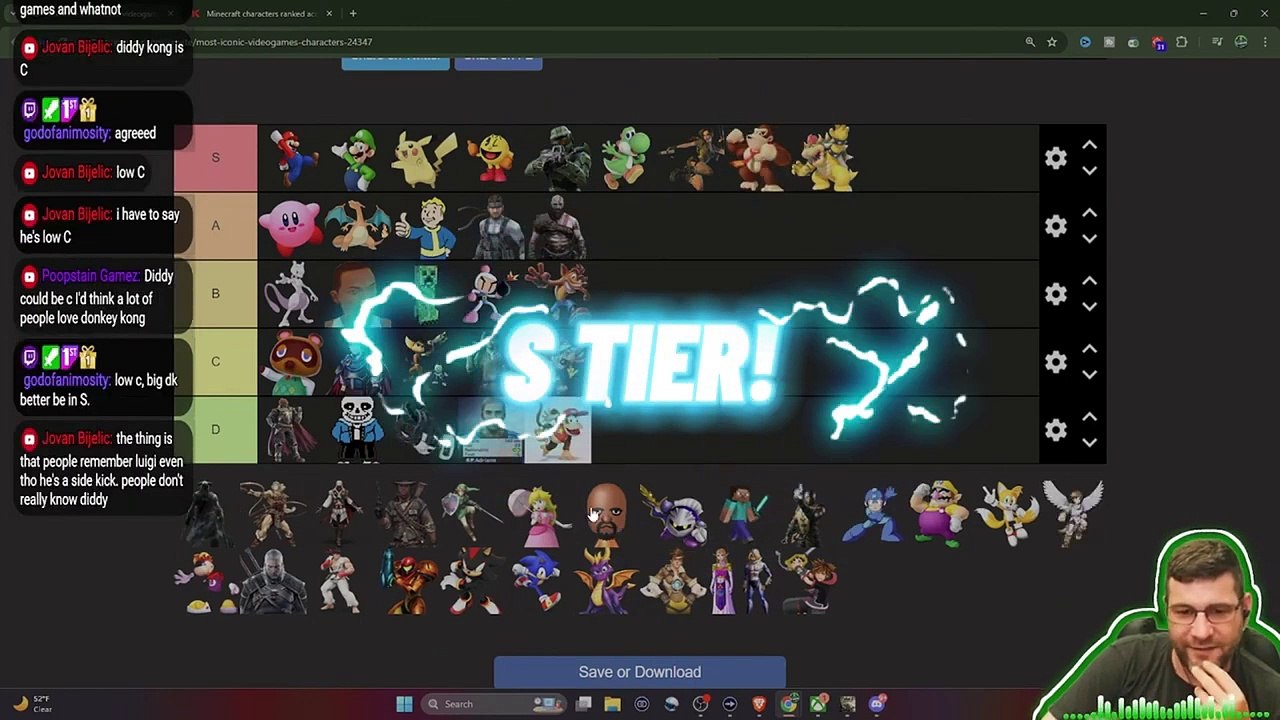The image size is (1280, 720).
Task: Select Vault Boy in the A tier
Action: [424, 226]
